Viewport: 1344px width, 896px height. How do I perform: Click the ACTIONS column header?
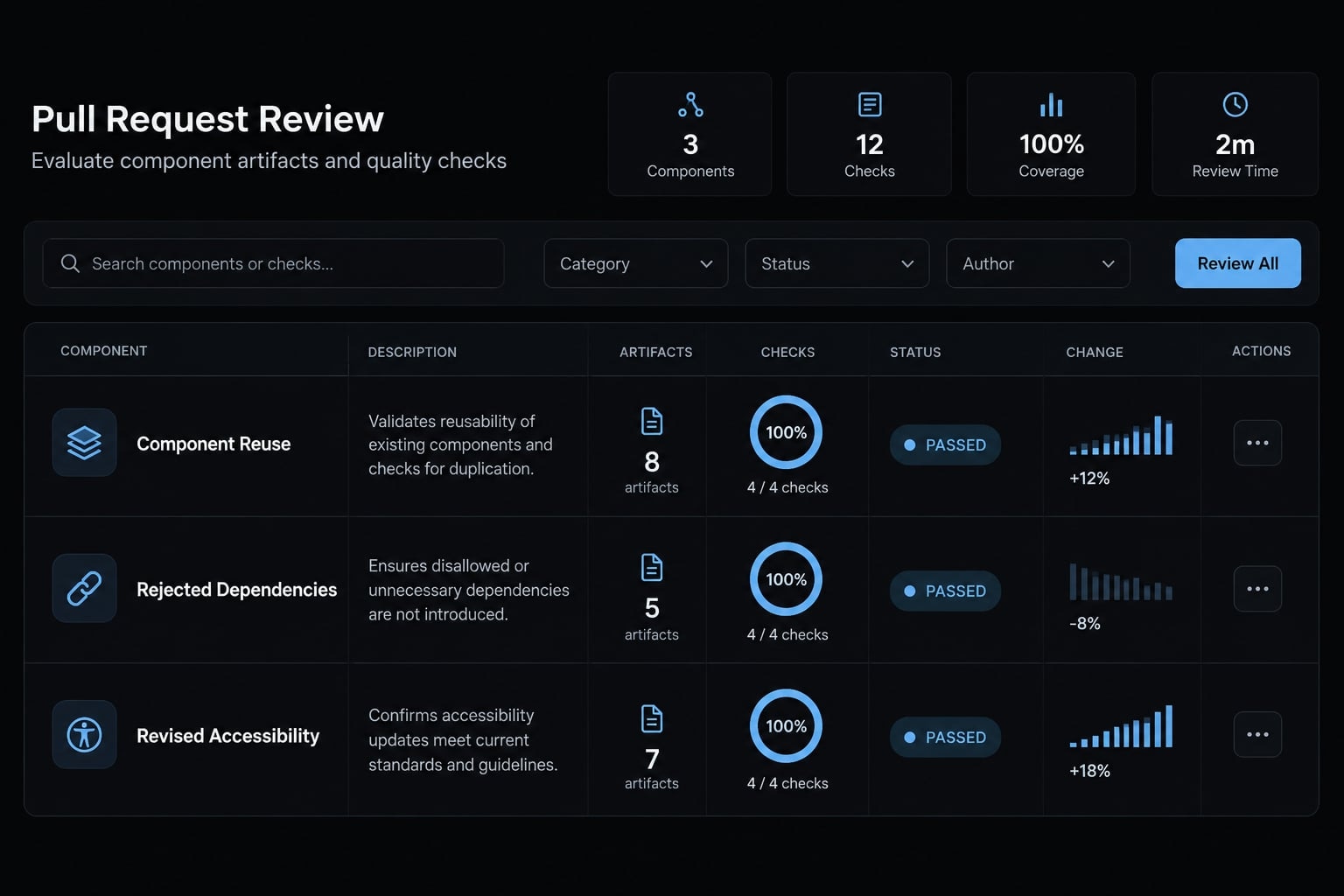pyautogui.click(x=1262, y=351)
